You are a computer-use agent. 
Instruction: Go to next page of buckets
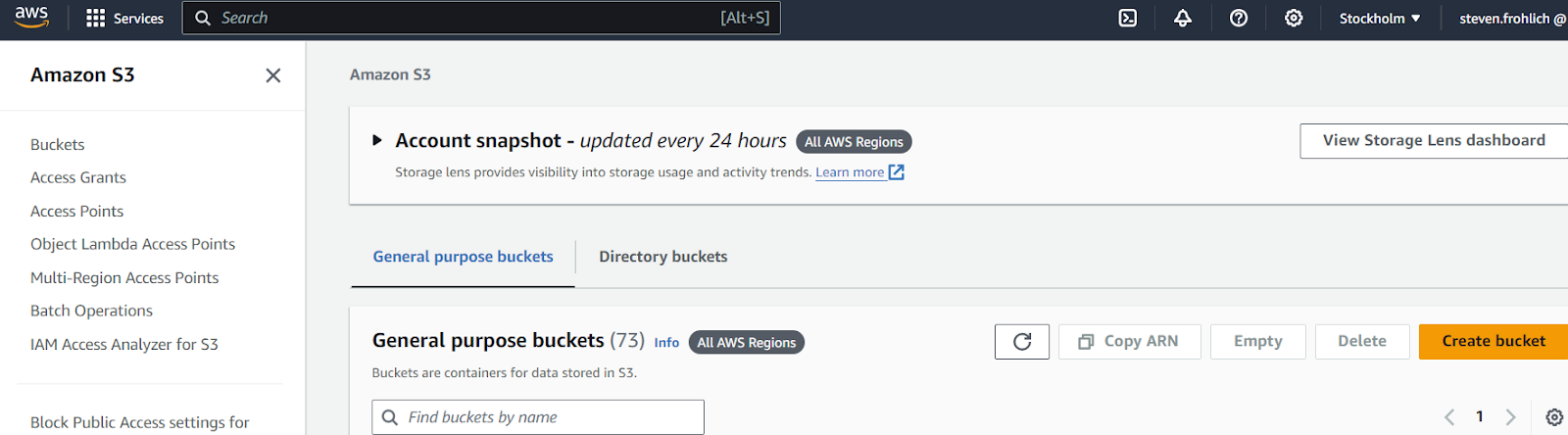(x=1510, y=417)
